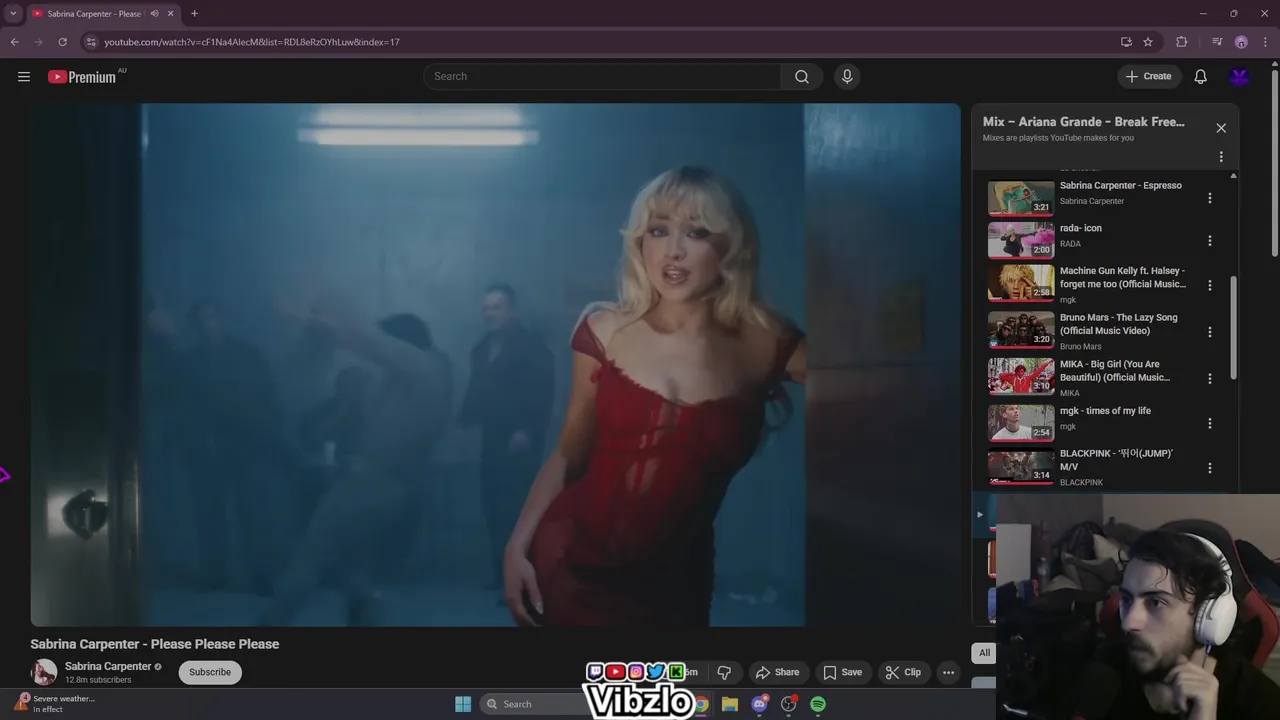The height and width of the screenshot is (720, 1280).
Task: Click the video player to pause
Action: tap(495, 365)
